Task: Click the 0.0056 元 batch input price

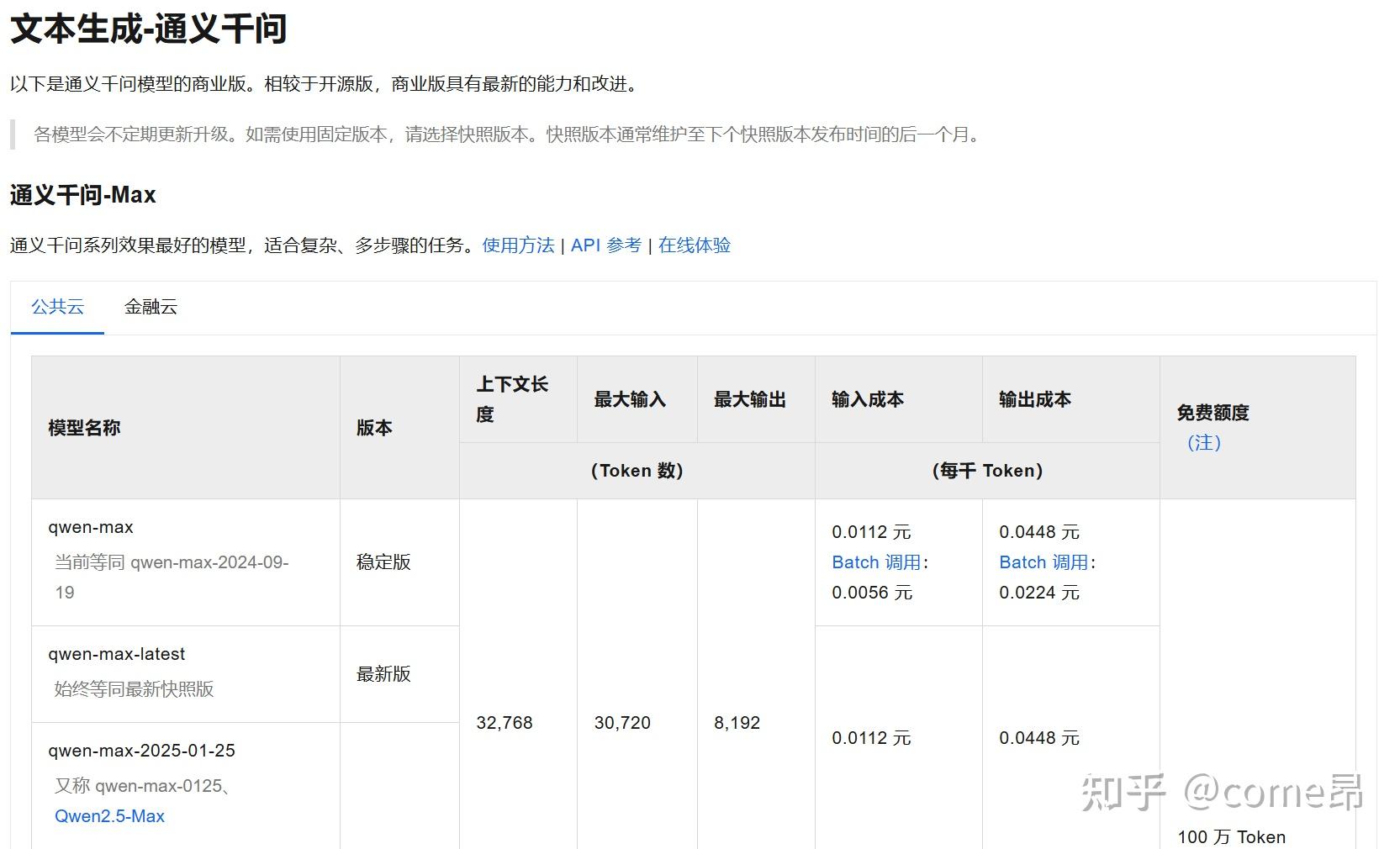Action: coord(872,593)
